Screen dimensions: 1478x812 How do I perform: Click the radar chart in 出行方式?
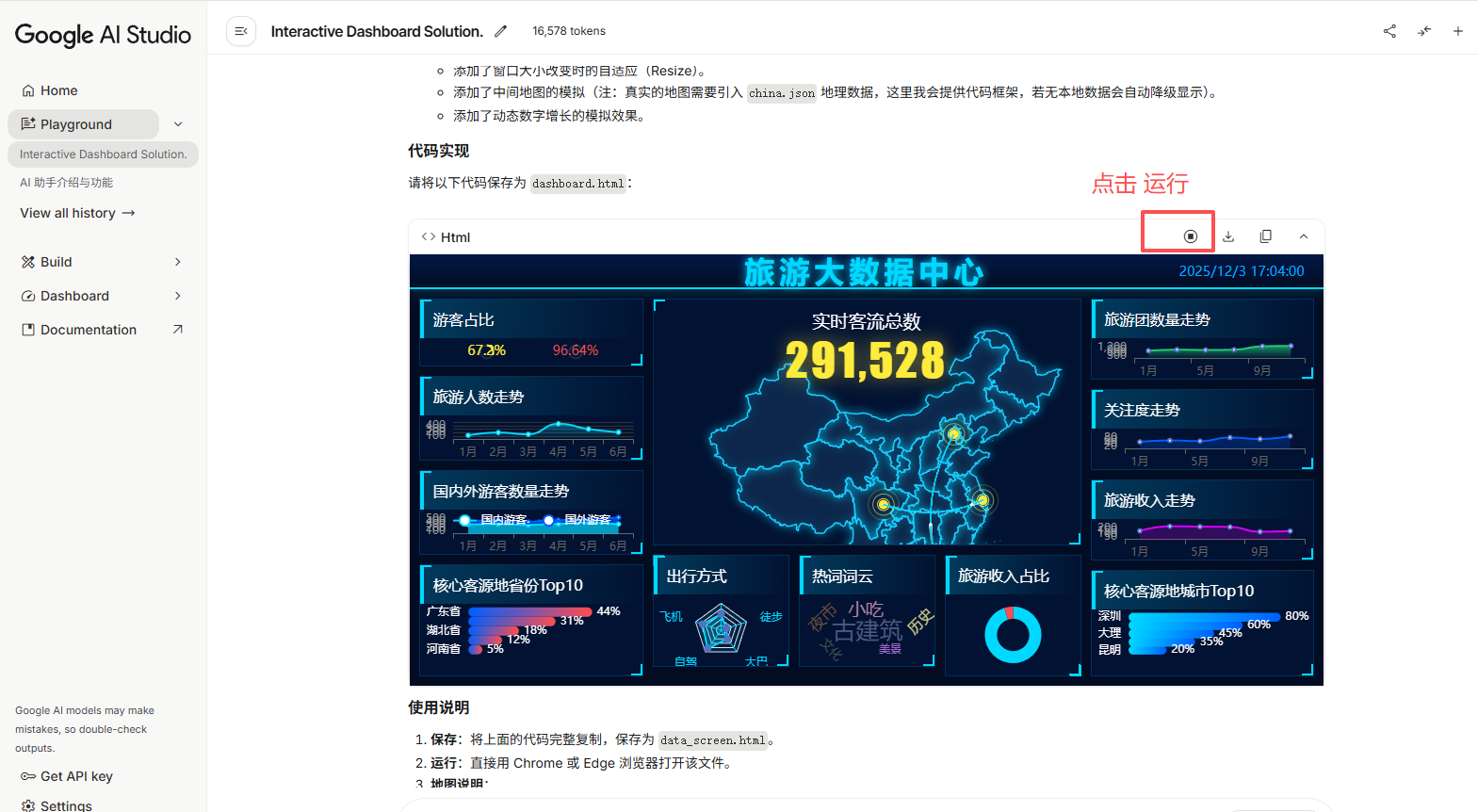tap(721, 629)
